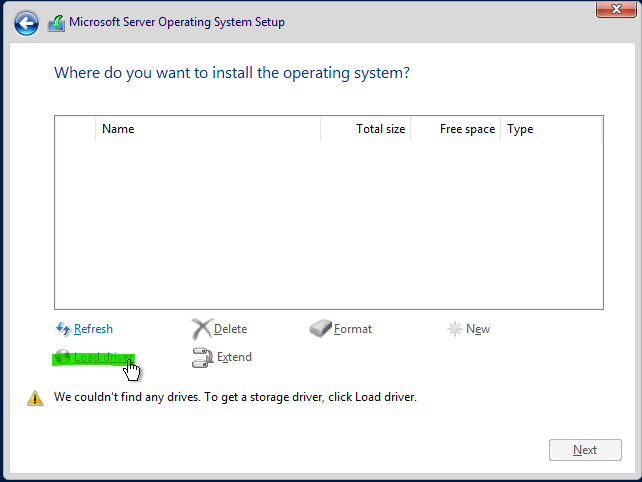
Task: Click the Refresh arrows icon
Action: click(63, 329)
